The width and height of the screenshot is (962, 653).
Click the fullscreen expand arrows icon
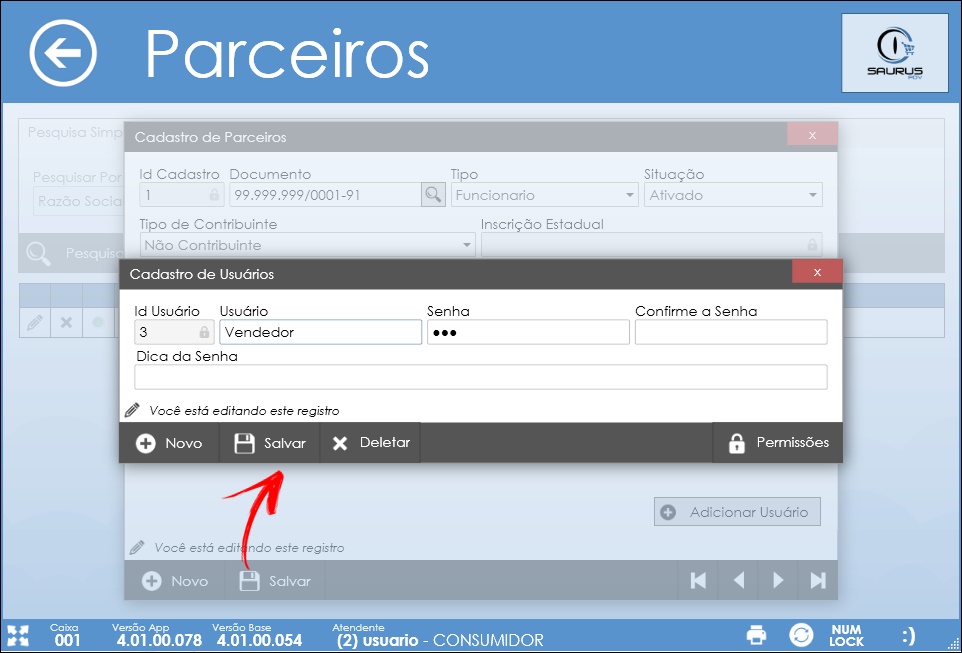coord(18,635)
